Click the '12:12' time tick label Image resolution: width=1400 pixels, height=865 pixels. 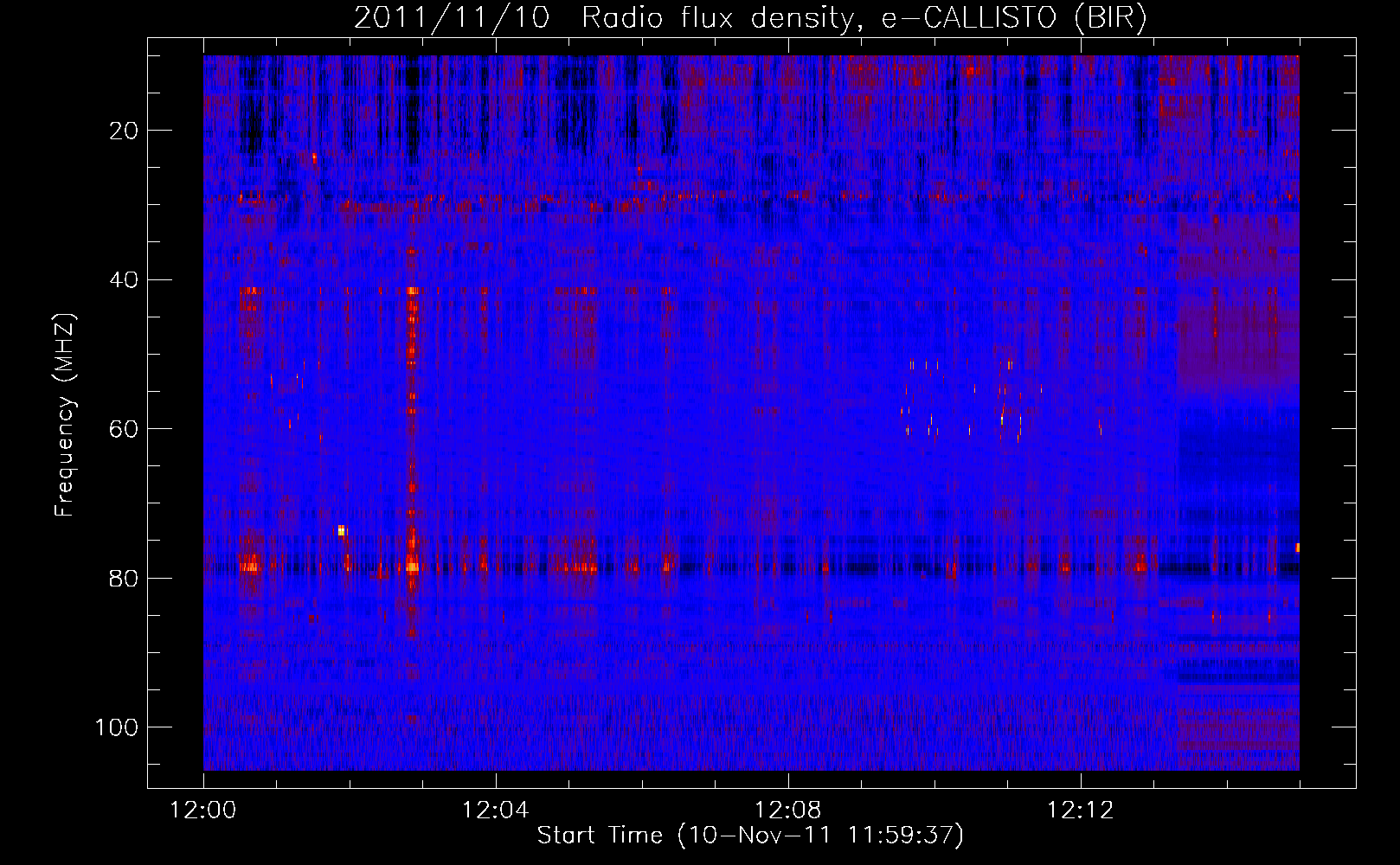[1080, 811]
